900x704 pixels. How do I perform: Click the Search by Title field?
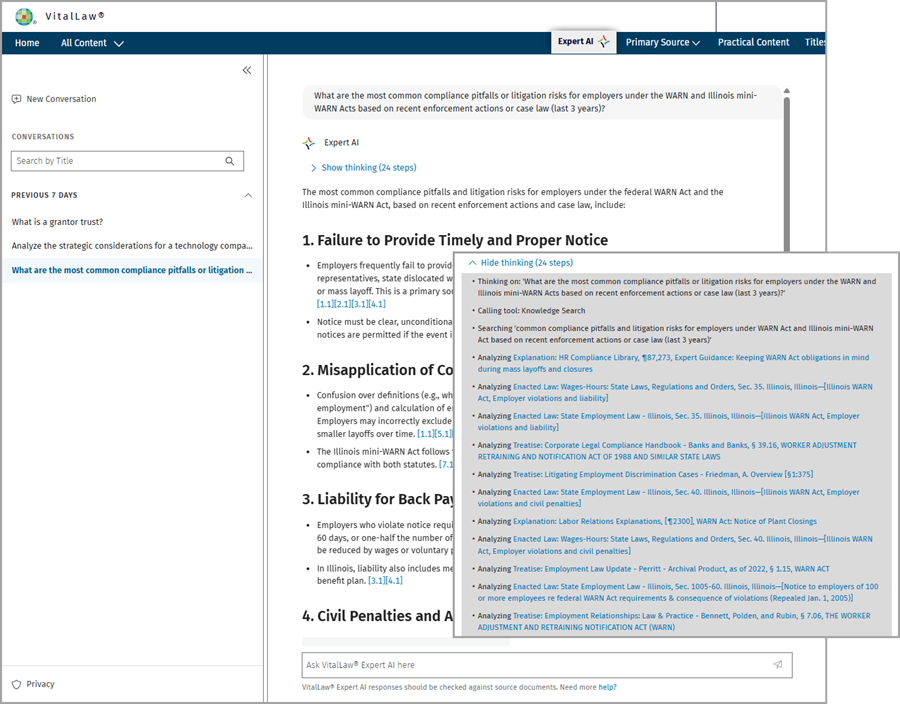pos(127,161)
